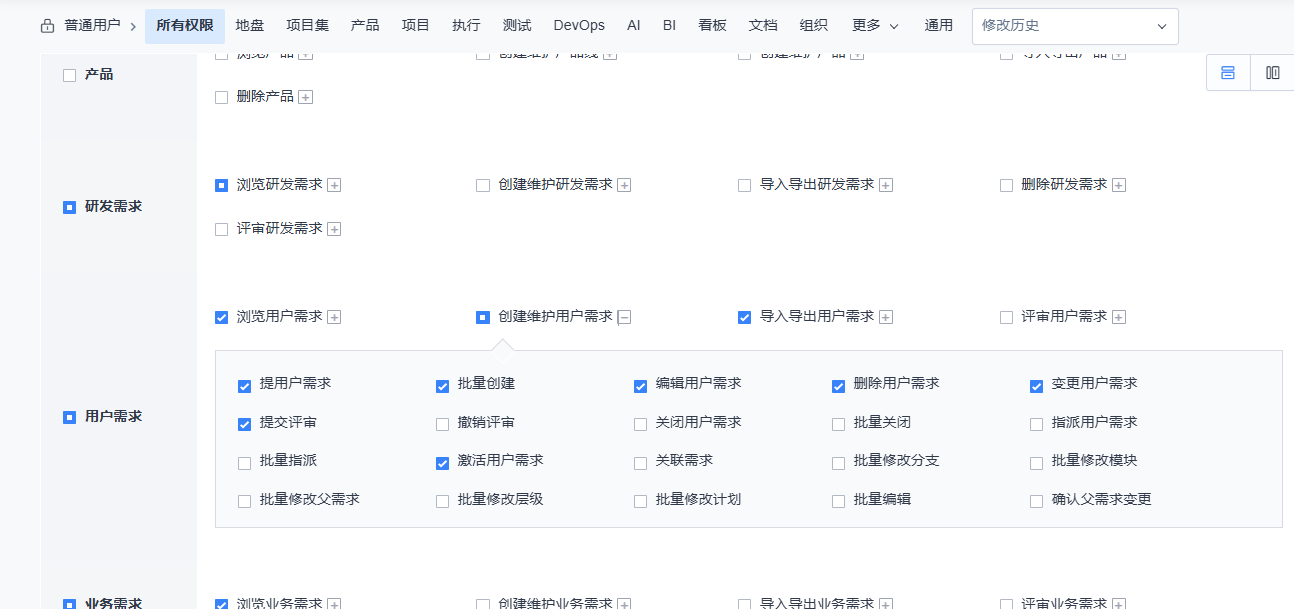Check the 批量修改分支 checkbox
The height and width of the screenshot is (609, 1294).
[x=839, y=463]
